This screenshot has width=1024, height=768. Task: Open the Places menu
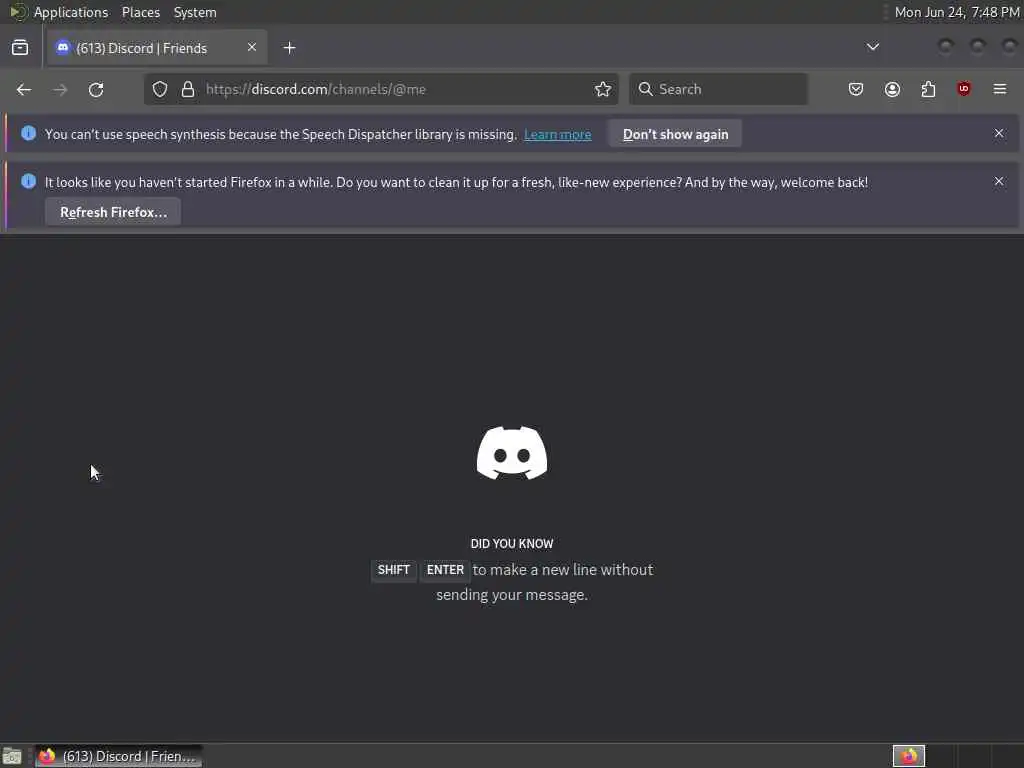tap(140, 12)
